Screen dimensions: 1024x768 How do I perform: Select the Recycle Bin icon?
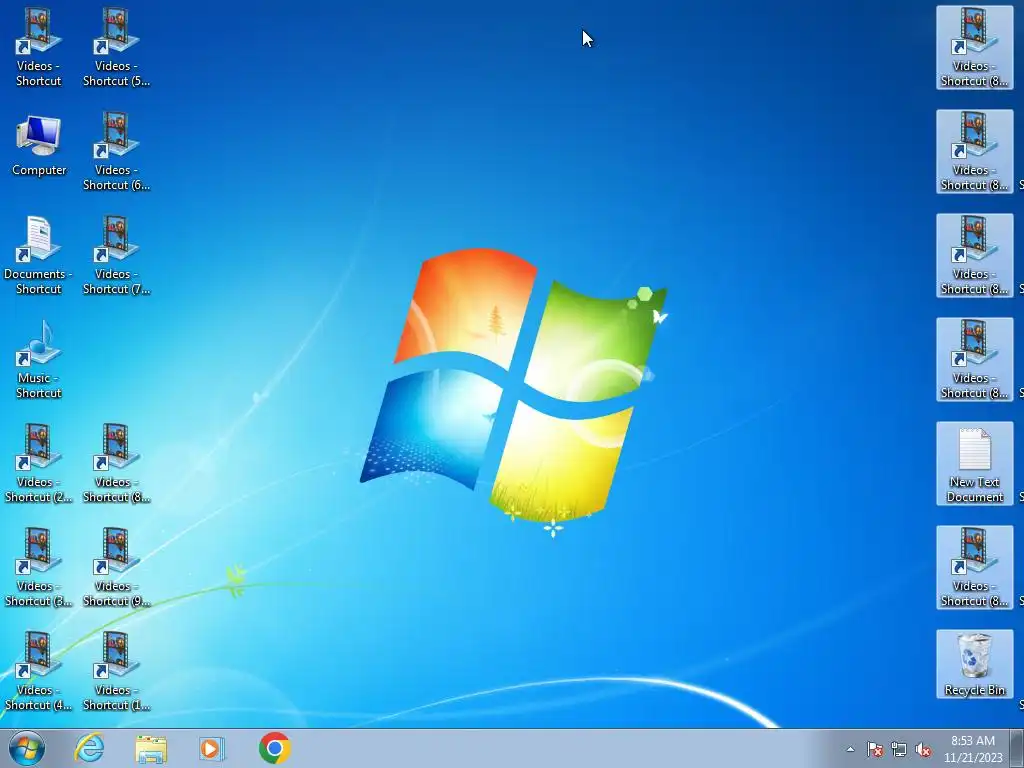click(974, 664)
